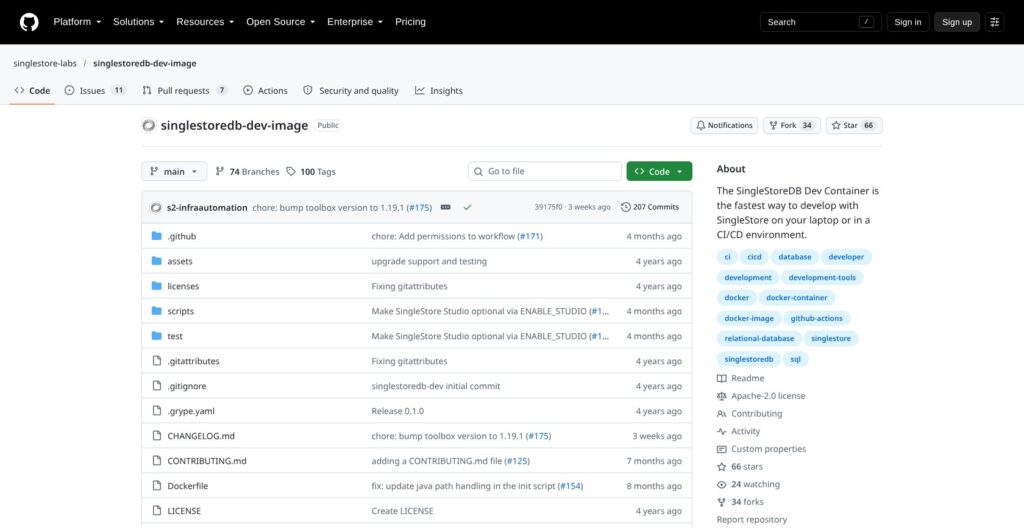Click the Custom properties icon
Image resolution: width=1024 pixels, height=528 pixels.
[x=722, y=449]
